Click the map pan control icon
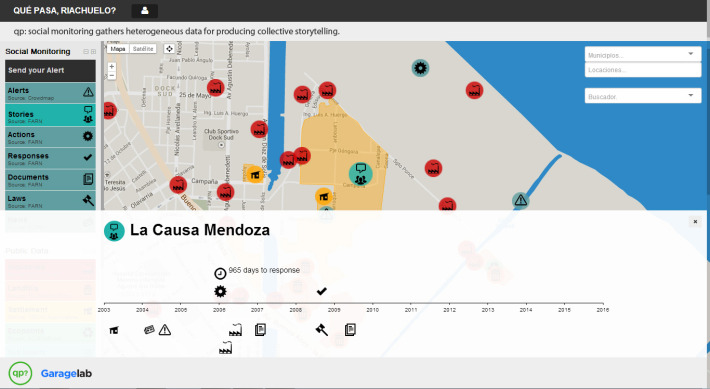This screenshot has width=710, height=389. (169, 48)
